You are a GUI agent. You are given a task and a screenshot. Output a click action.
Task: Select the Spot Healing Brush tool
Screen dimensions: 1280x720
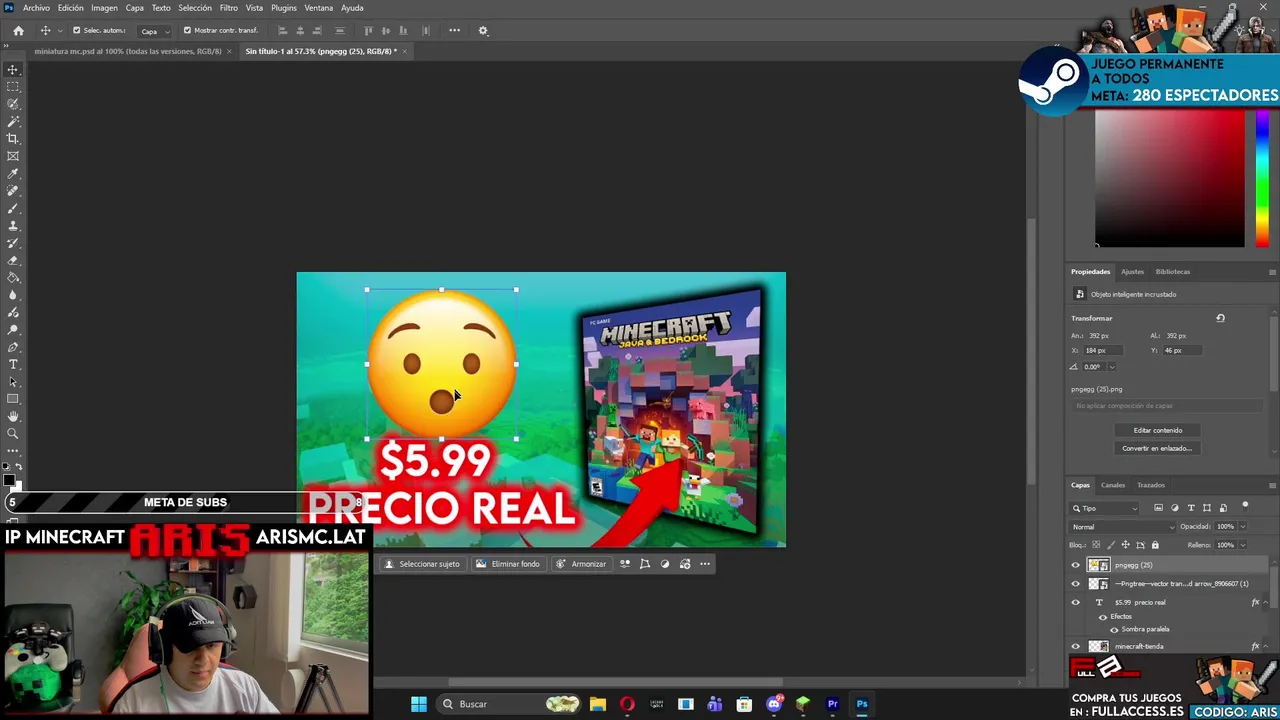[13, 191]
